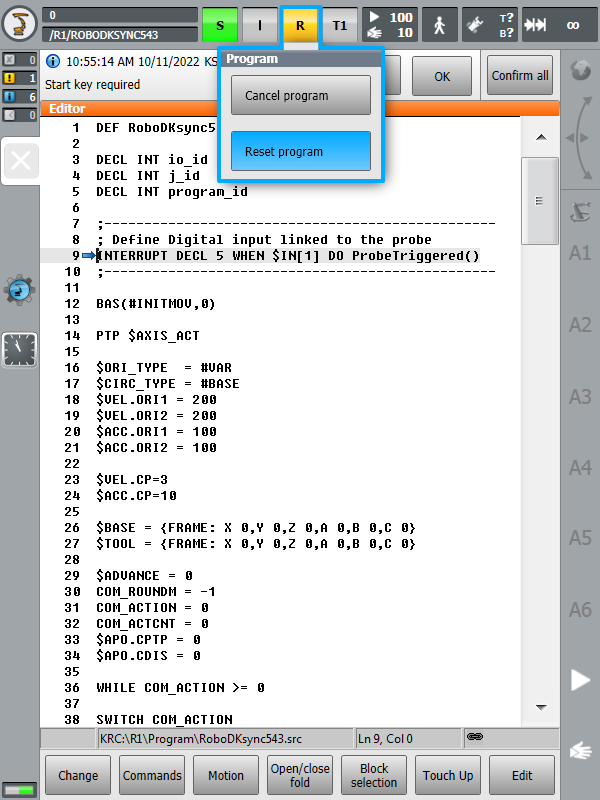Open the program override 100/10 control
The image size is (600, 800).
(388, 24)
